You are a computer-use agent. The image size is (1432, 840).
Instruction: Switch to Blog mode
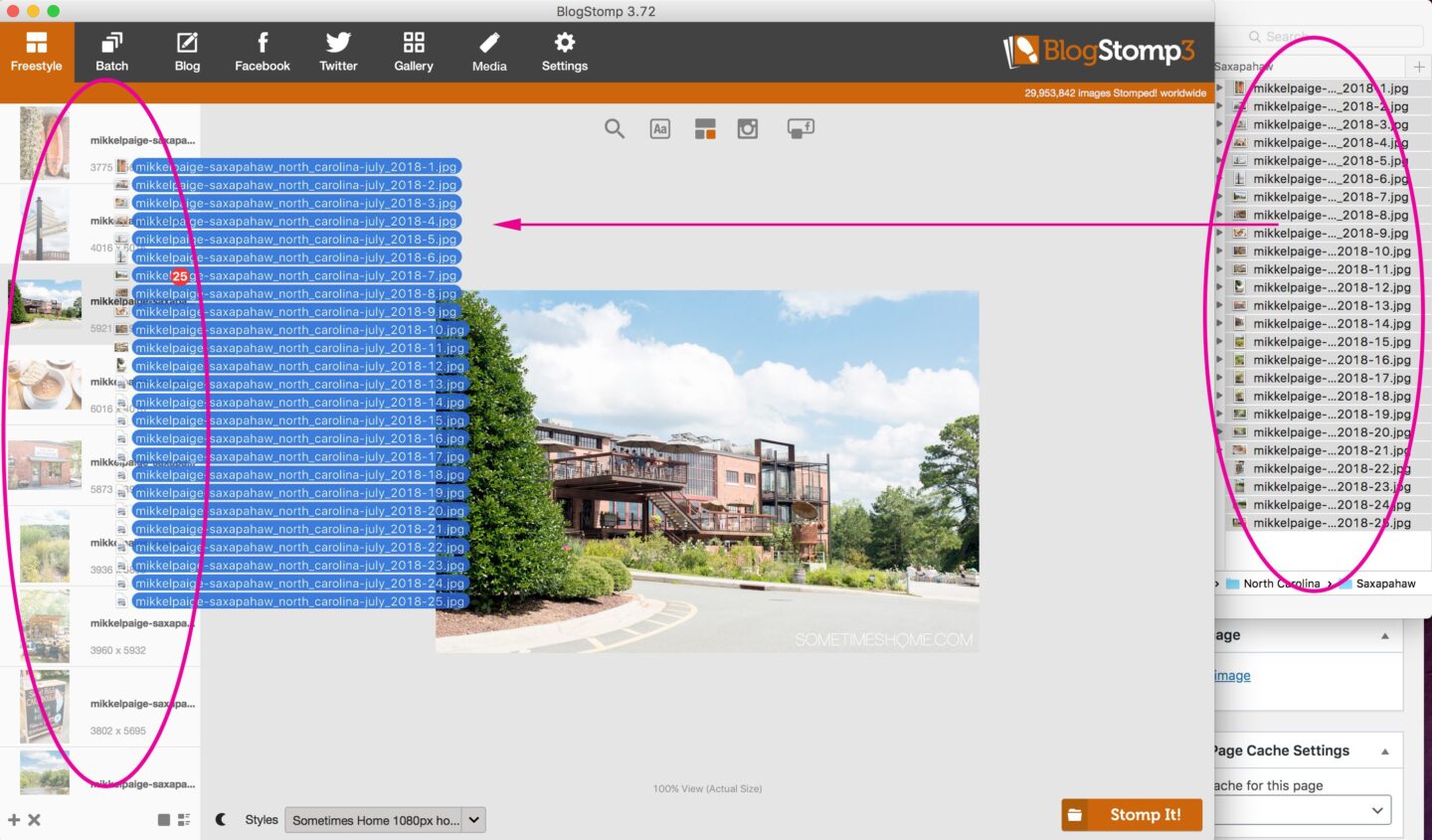click(x=187, y=50)
